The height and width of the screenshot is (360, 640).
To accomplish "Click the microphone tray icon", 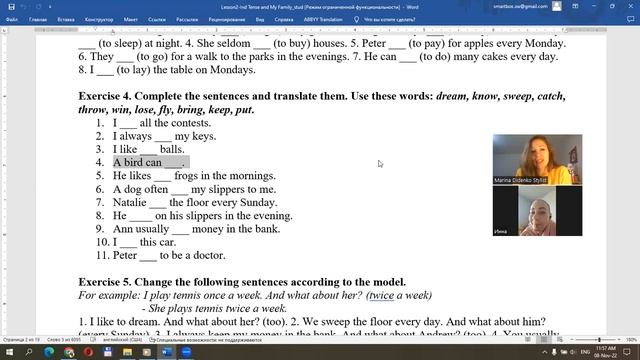I will [554, 352].
